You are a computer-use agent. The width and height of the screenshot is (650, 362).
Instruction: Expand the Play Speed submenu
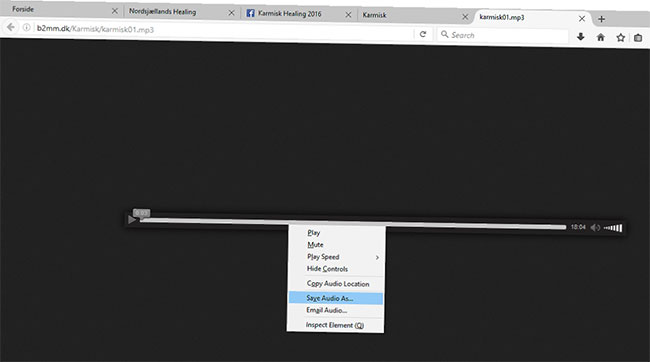click(x=336, y=257)
